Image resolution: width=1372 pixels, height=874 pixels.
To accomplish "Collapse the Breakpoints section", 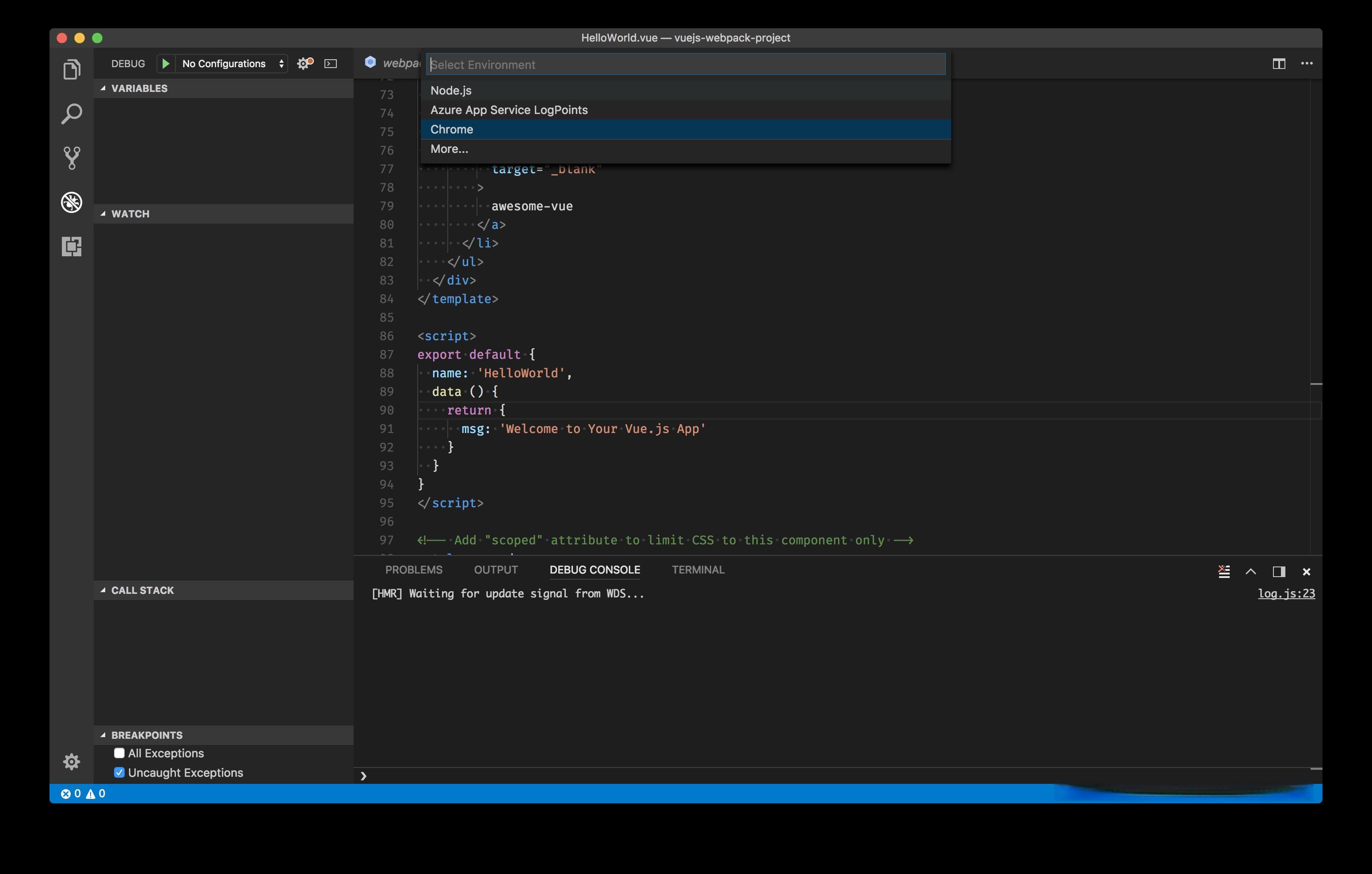I will 223,735.
